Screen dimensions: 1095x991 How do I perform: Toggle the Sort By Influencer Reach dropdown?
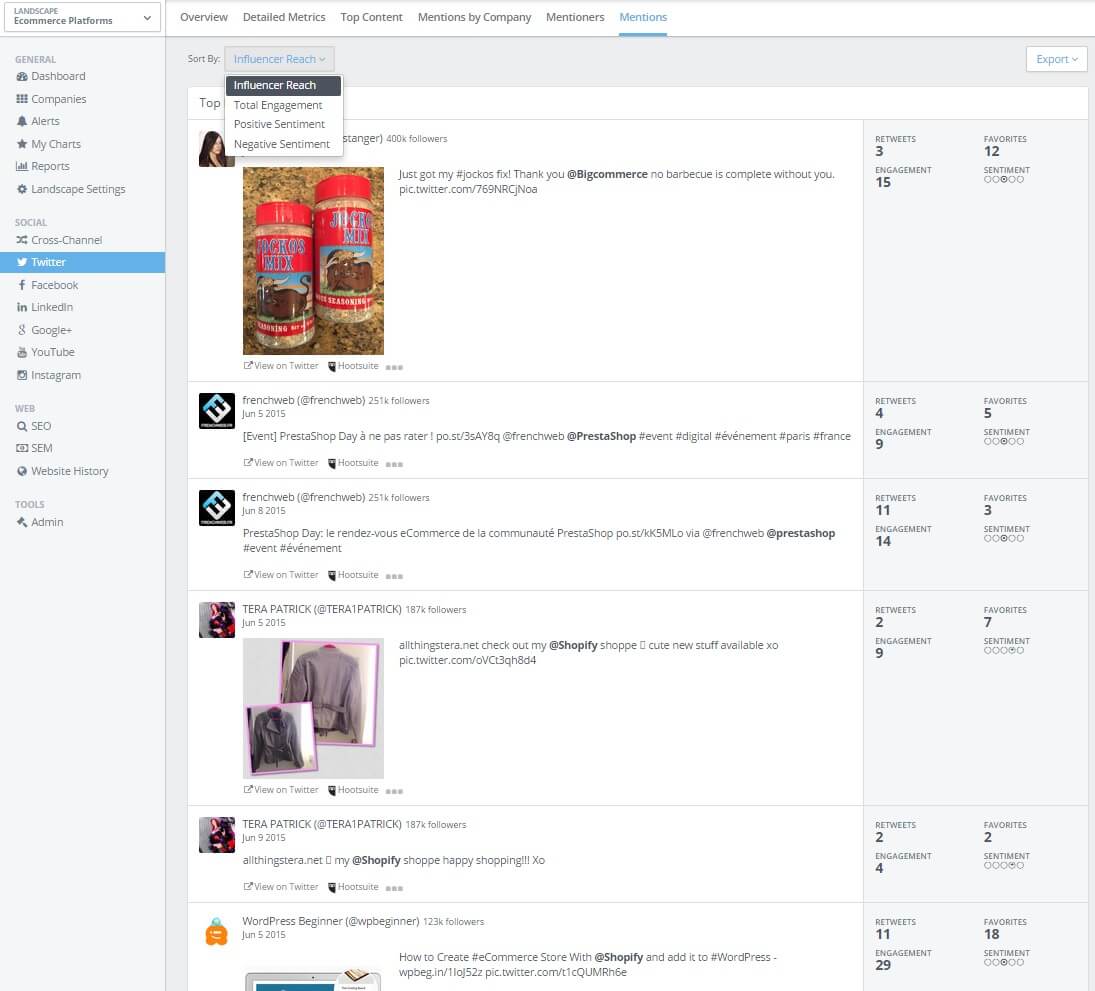click(279, 59)
